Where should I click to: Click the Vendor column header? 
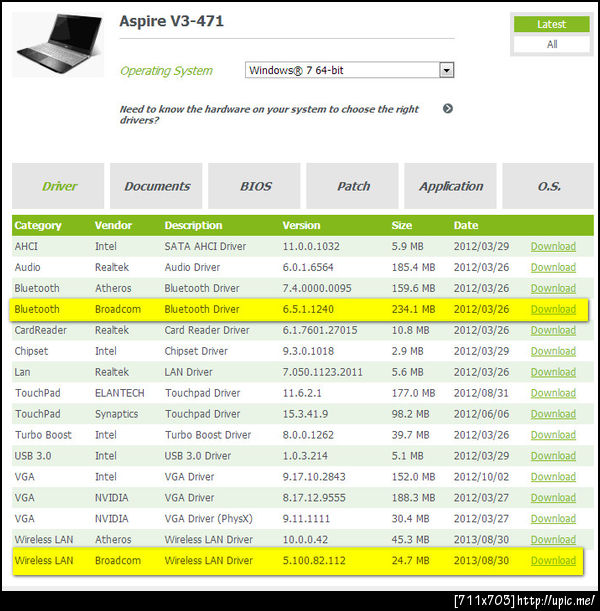point(113,225)
